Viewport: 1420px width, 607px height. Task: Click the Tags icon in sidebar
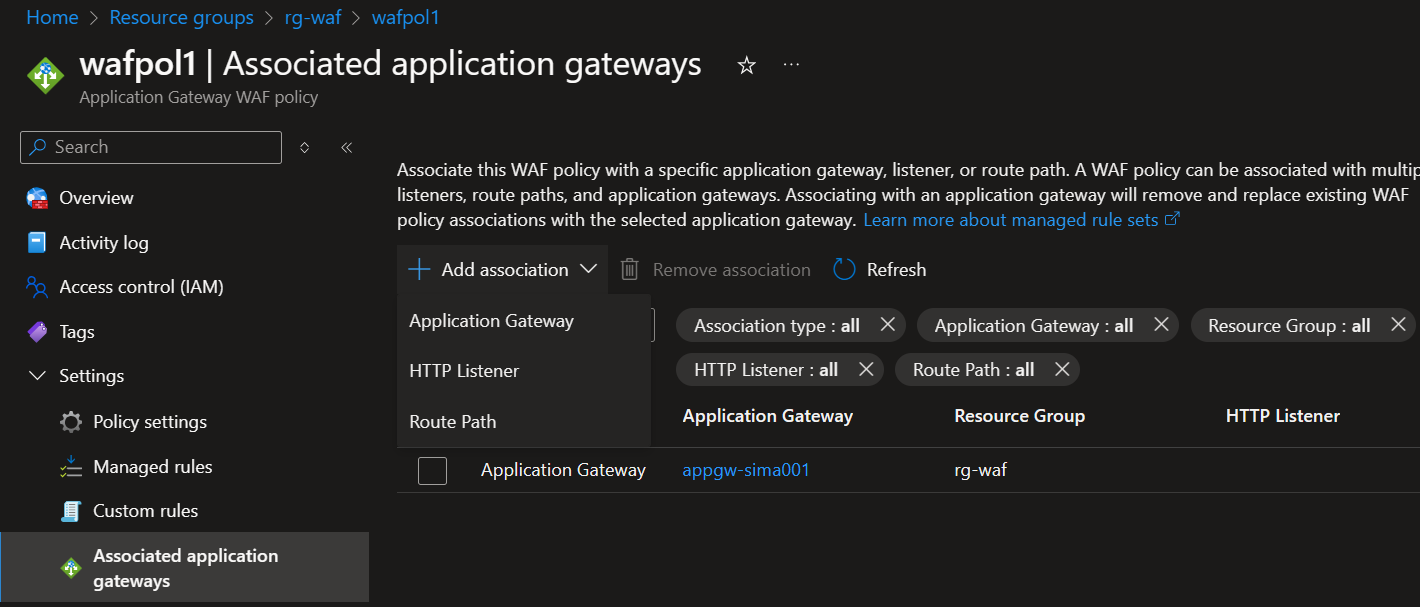(x=38, y=332)
